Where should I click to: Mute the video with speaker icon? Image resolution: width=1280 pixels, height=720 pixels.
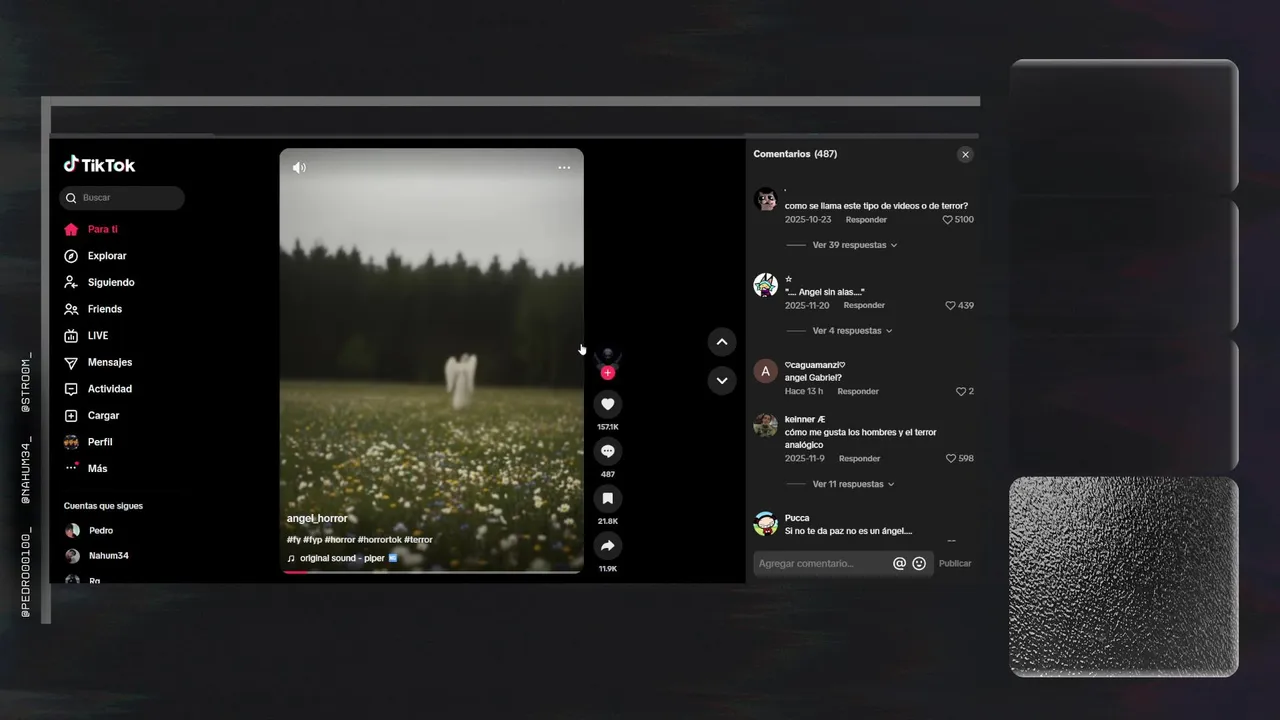click(299, 167)
